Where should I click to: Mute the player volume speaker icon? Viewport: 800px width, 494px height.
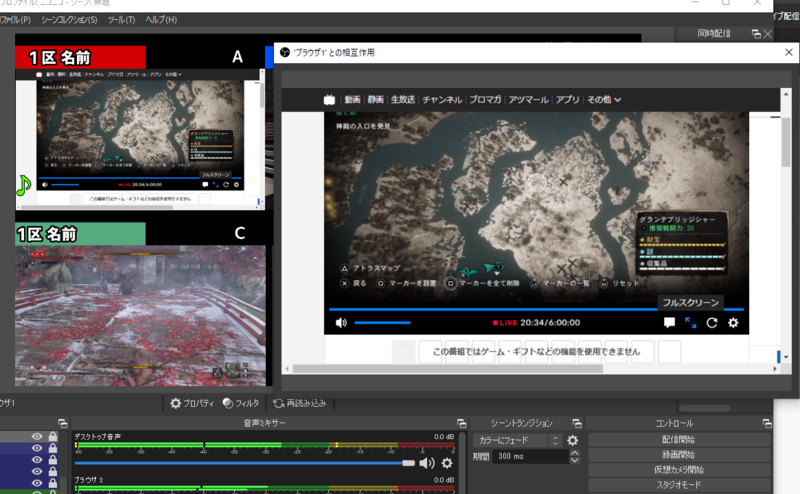[341, 323]
